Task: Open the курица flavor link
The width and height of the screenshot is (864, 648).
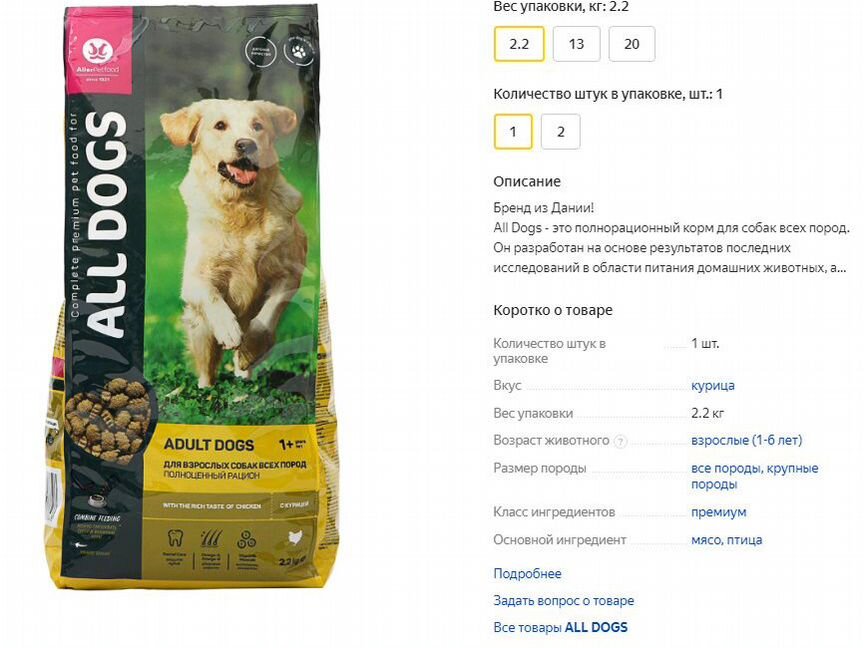Action: pyautogui.click(x=712, y=385)
